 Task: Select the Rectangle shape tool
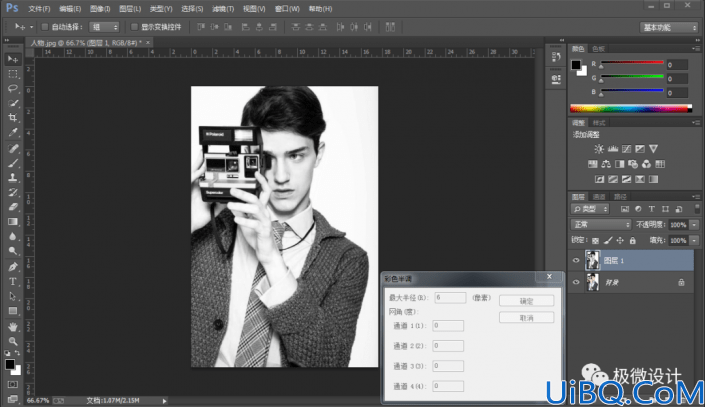pyautogui.click(x=13, y=311)
